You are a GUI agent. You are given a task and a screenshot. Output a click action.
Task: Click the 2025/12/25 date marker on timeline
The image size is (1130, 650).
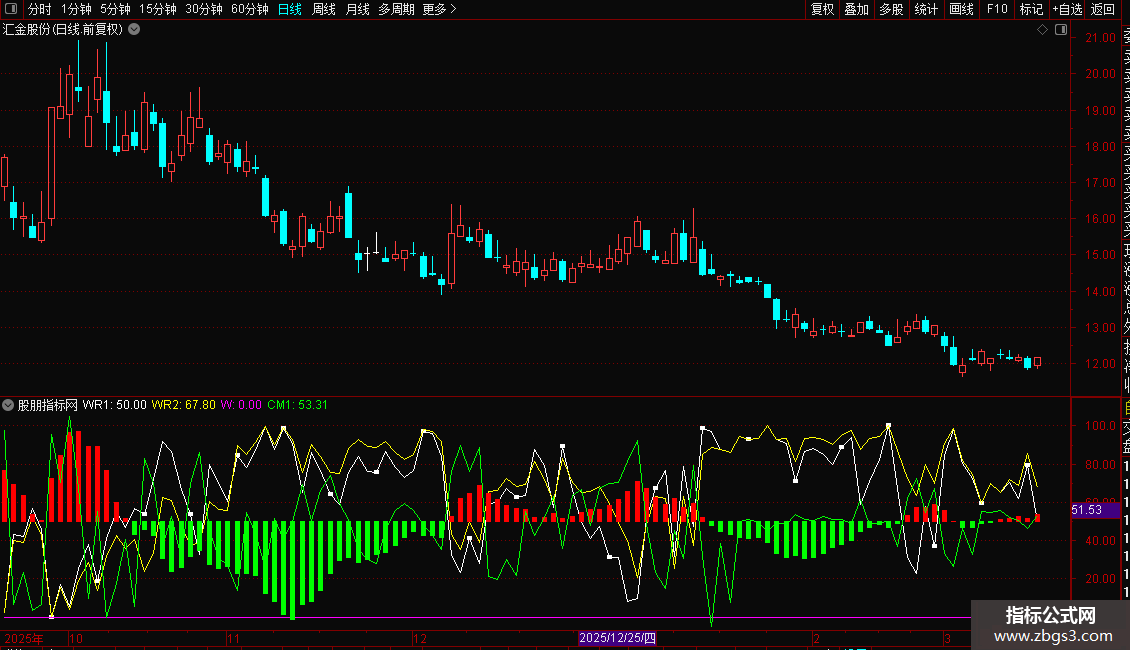pyautogui.click(x=618, y=638)
